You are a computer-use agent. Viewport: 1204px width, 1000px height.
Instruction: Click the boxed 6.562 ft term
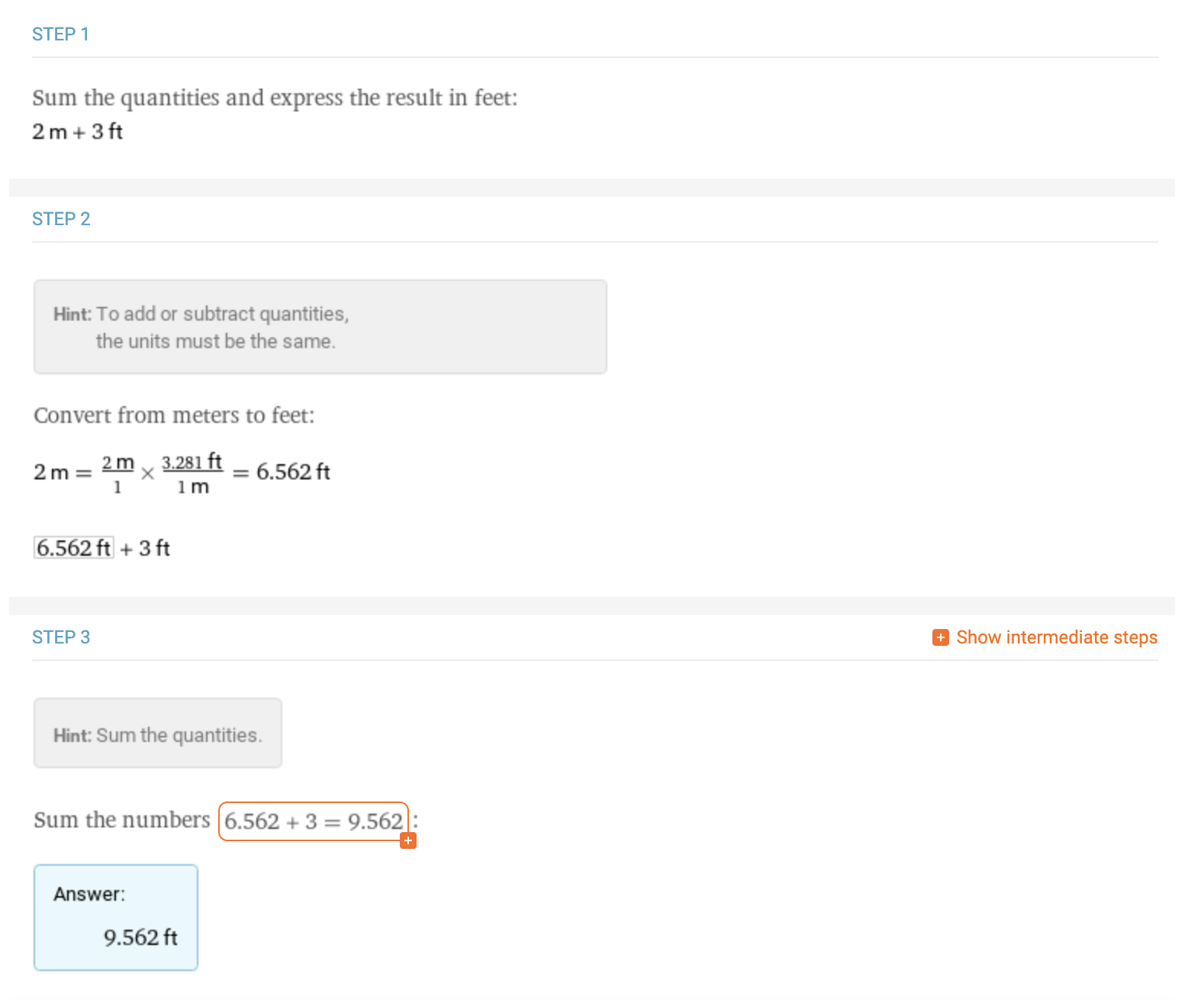pyautogui.click(x=74, y=548)
